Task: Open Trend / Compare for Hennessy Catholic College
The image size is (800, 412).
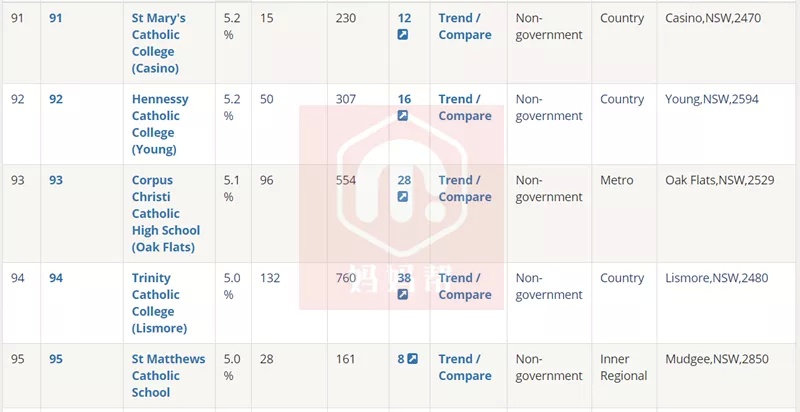Action: pyautogui.click(x=465, y=108)
